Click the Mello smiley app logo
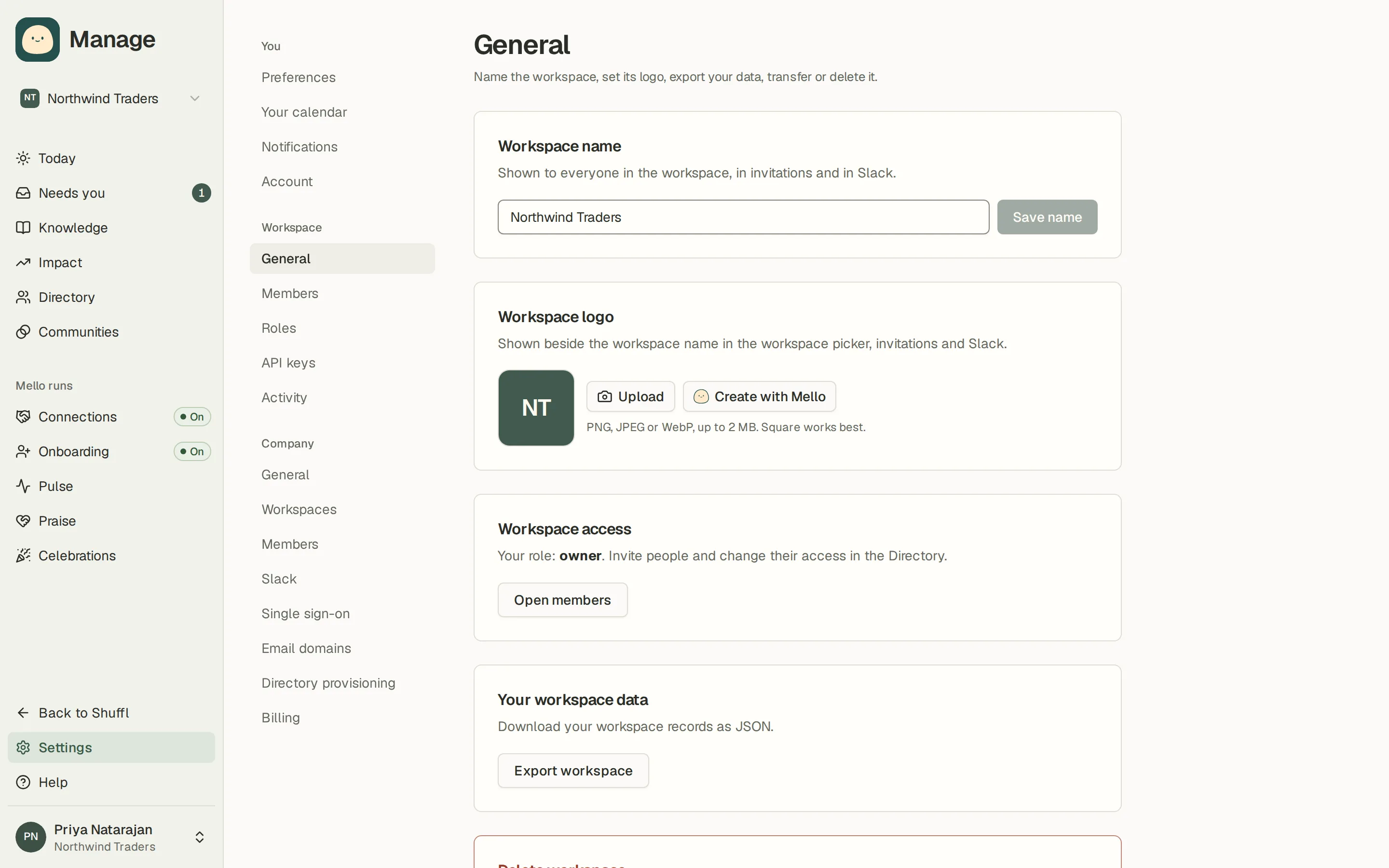 point(37,39)
